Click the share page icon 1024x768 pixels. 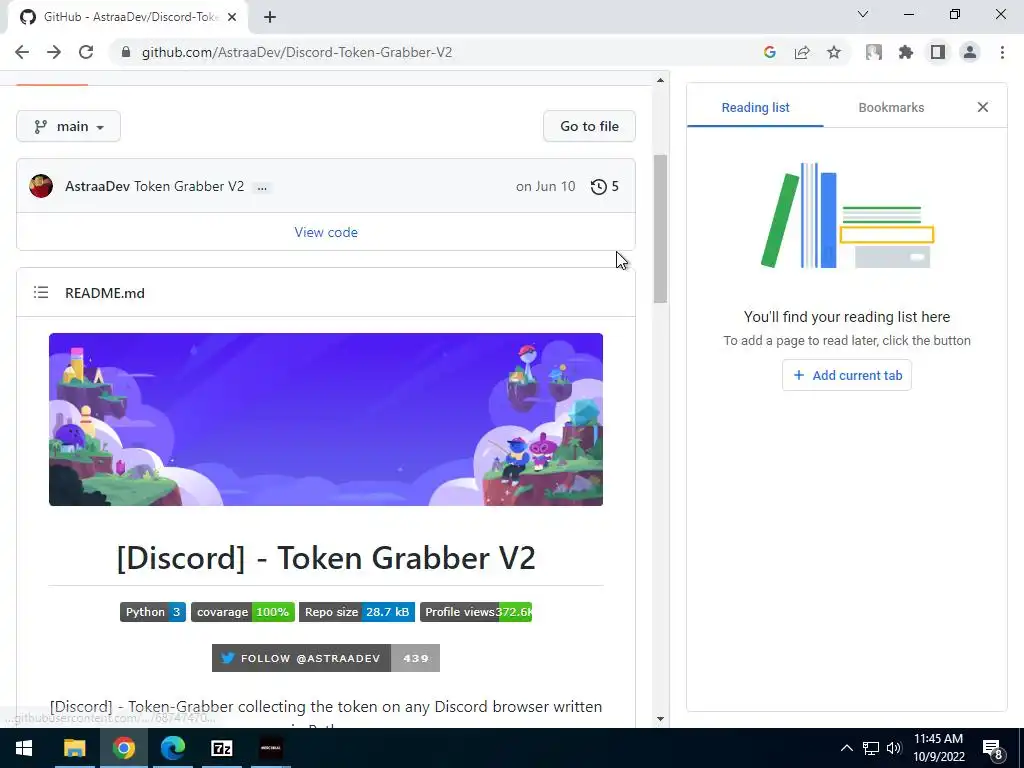[x=802, y=52]
